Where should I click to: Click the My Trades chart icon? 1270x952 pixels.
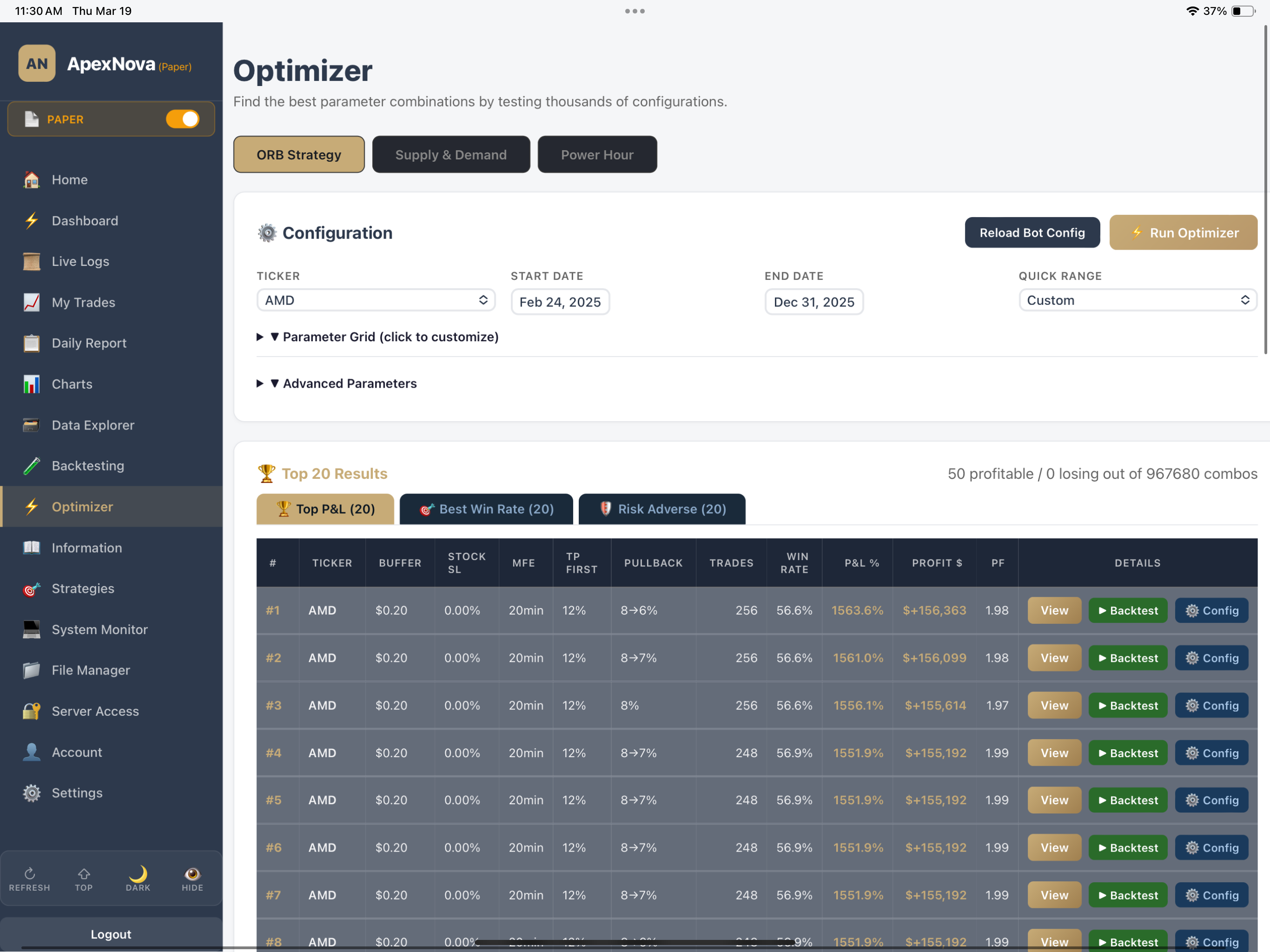pyautogui.click(x=32, y=302)
